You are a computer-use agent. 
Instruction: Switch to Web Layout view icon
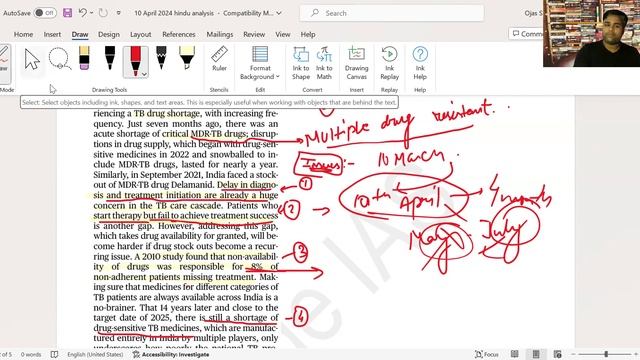(557, 354)
